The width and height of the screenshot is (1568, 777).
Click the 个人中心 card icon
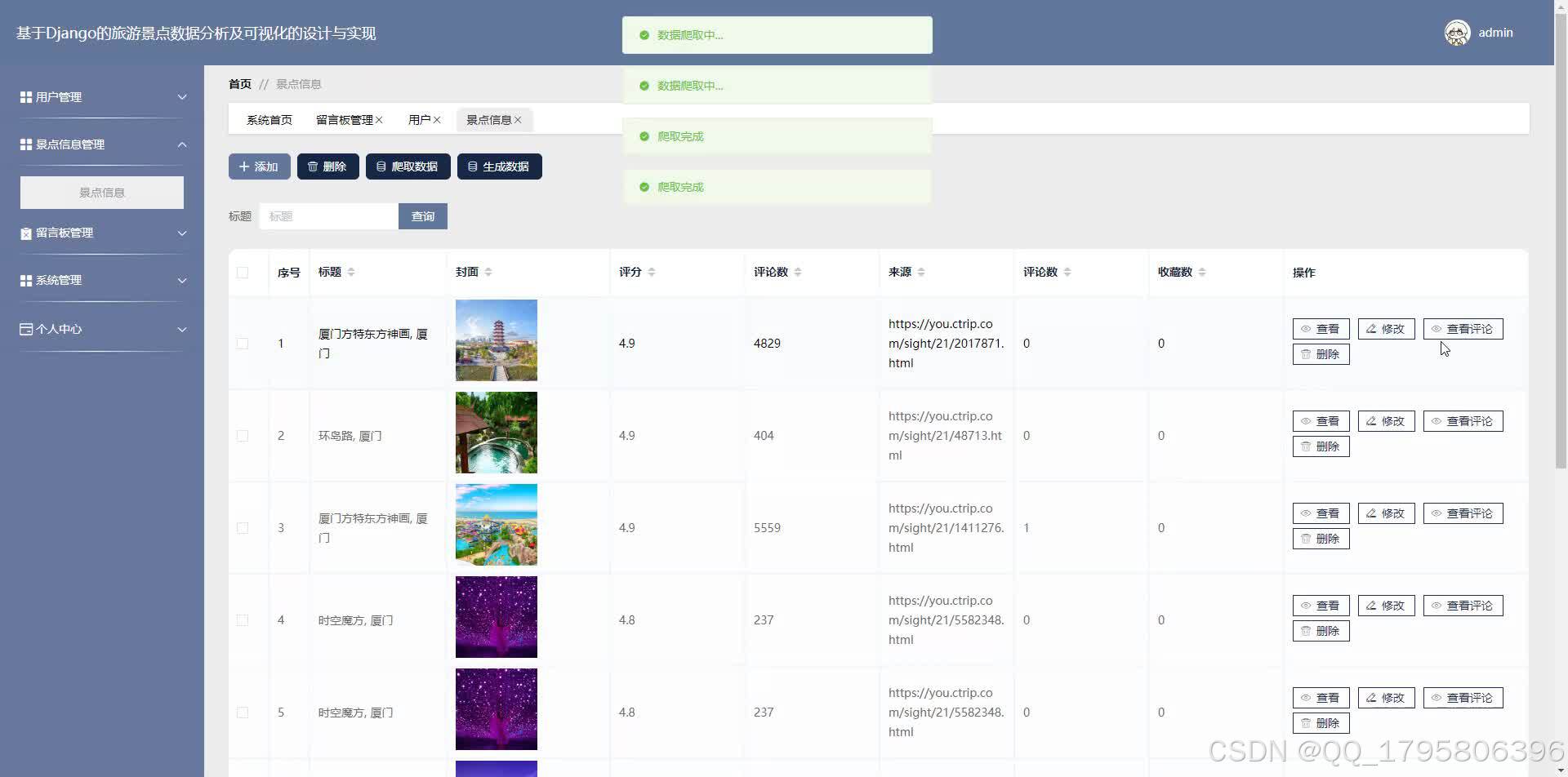(x=26, y=329)
